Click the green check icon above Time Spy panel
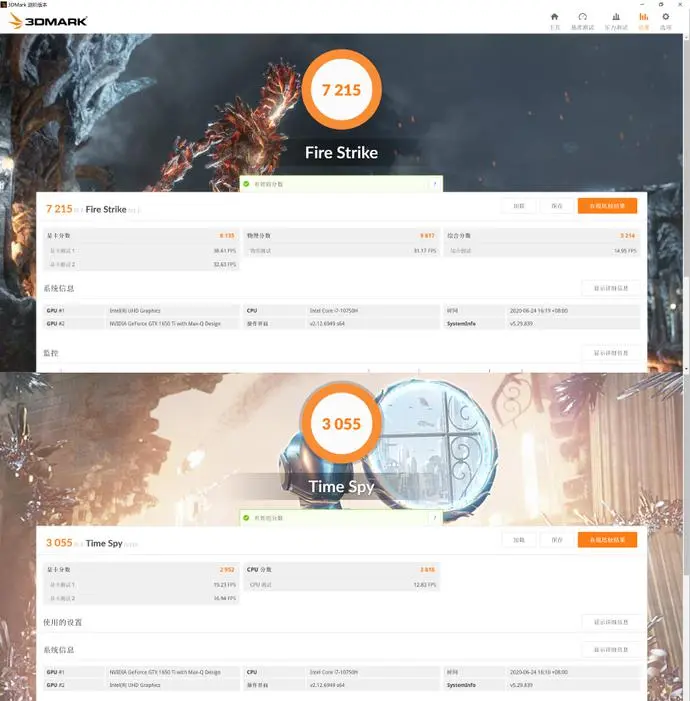 246,518
